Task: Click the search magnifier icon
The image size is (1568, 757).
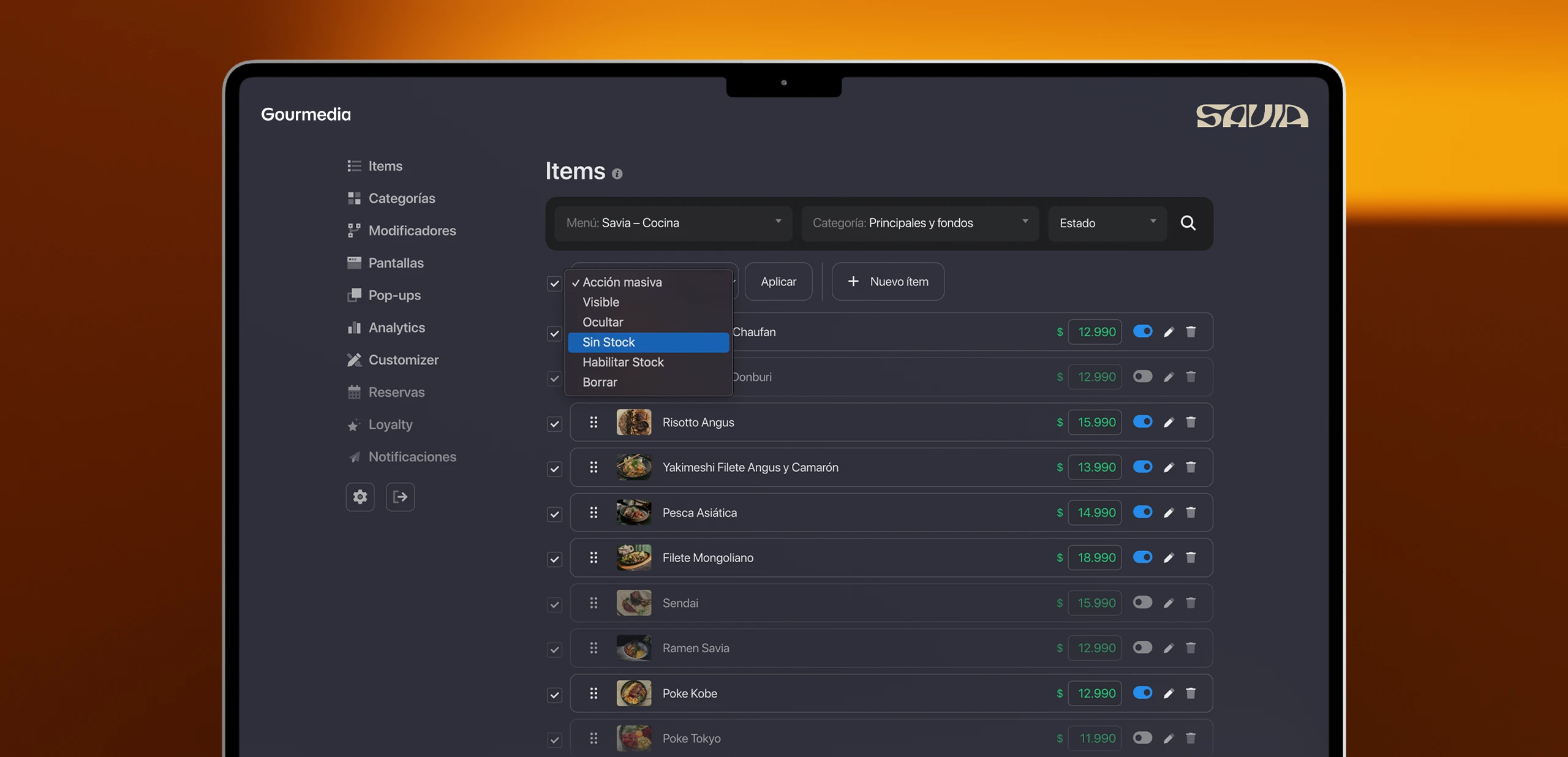Action: 1188,223
